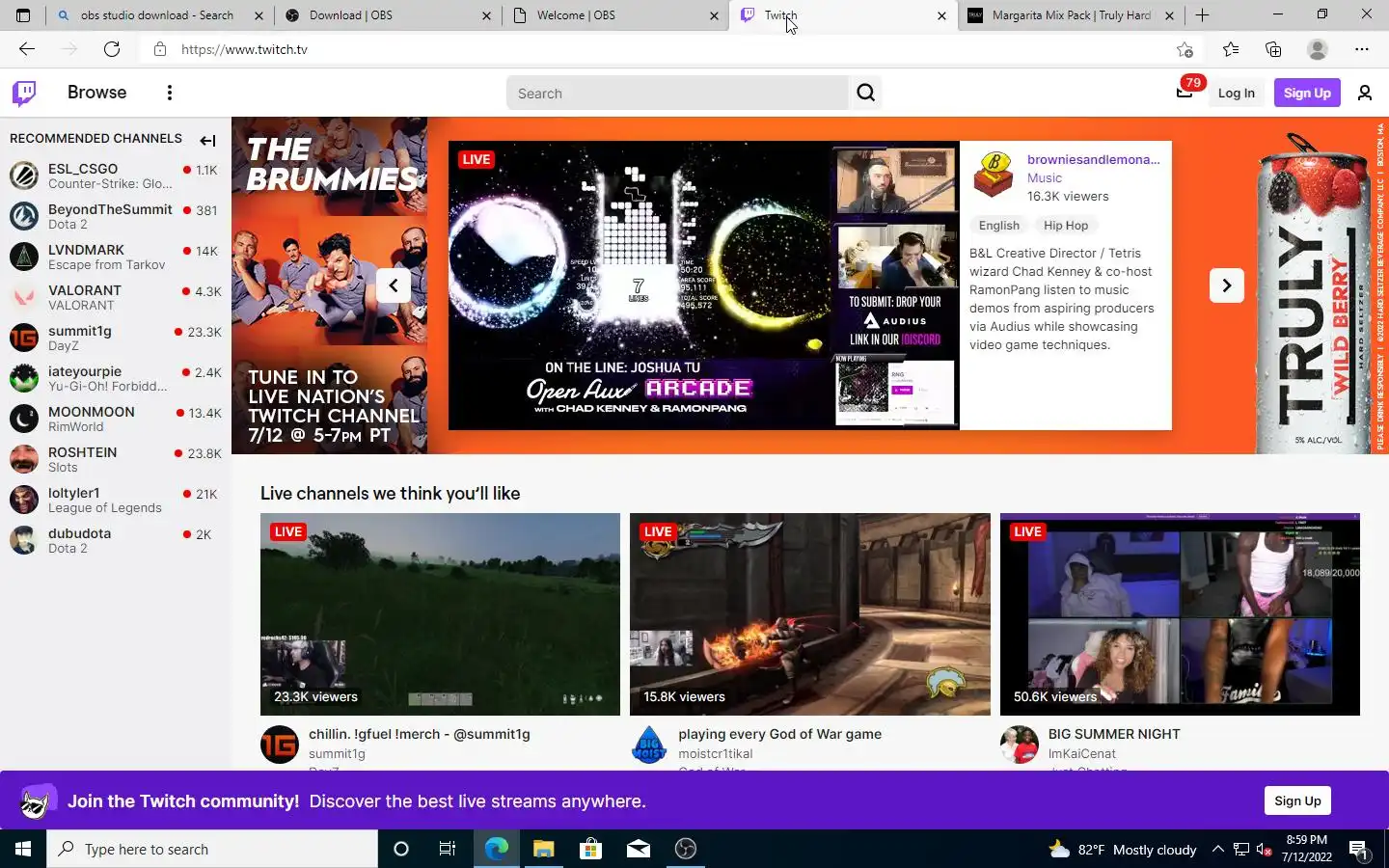
Task: Select the Hip Hop tag
Action: [x=1065, y=226]
